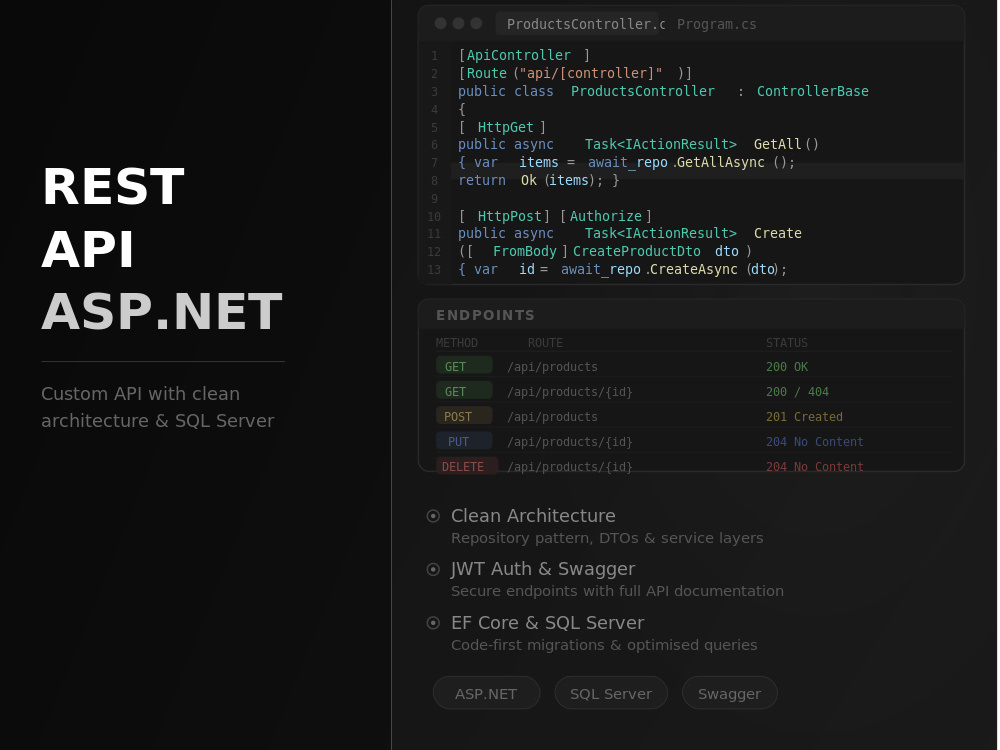Click the "api/[controller]" string on line 2
Viewport: 1000px width, 750px height.
(592, 73)
